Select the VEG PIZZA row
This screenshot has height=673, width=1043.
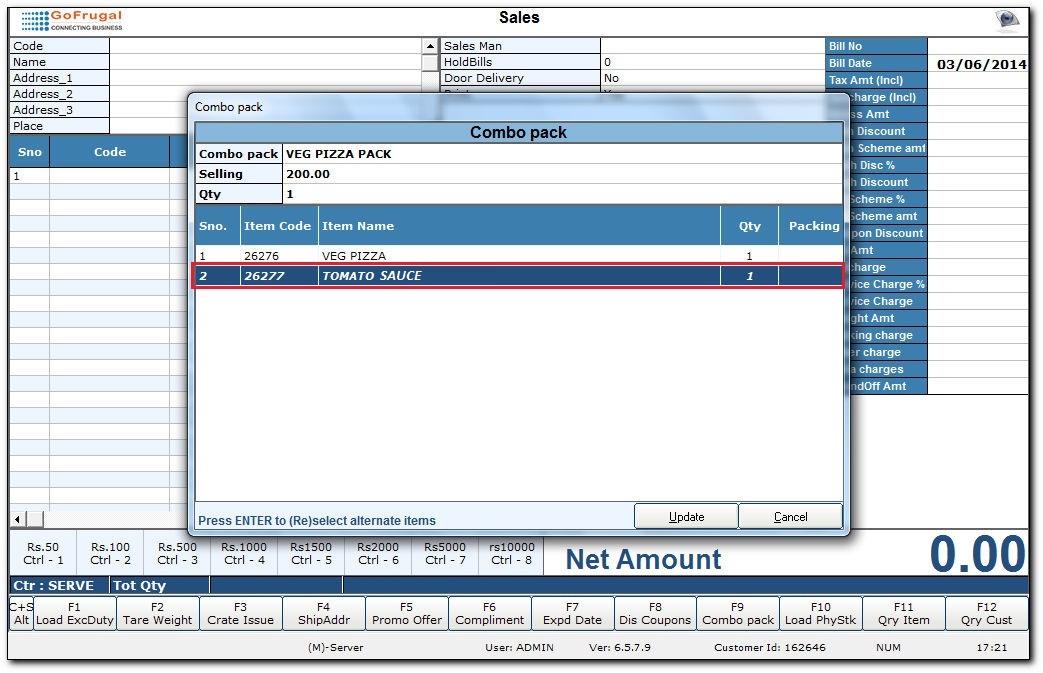pos(519,255)
